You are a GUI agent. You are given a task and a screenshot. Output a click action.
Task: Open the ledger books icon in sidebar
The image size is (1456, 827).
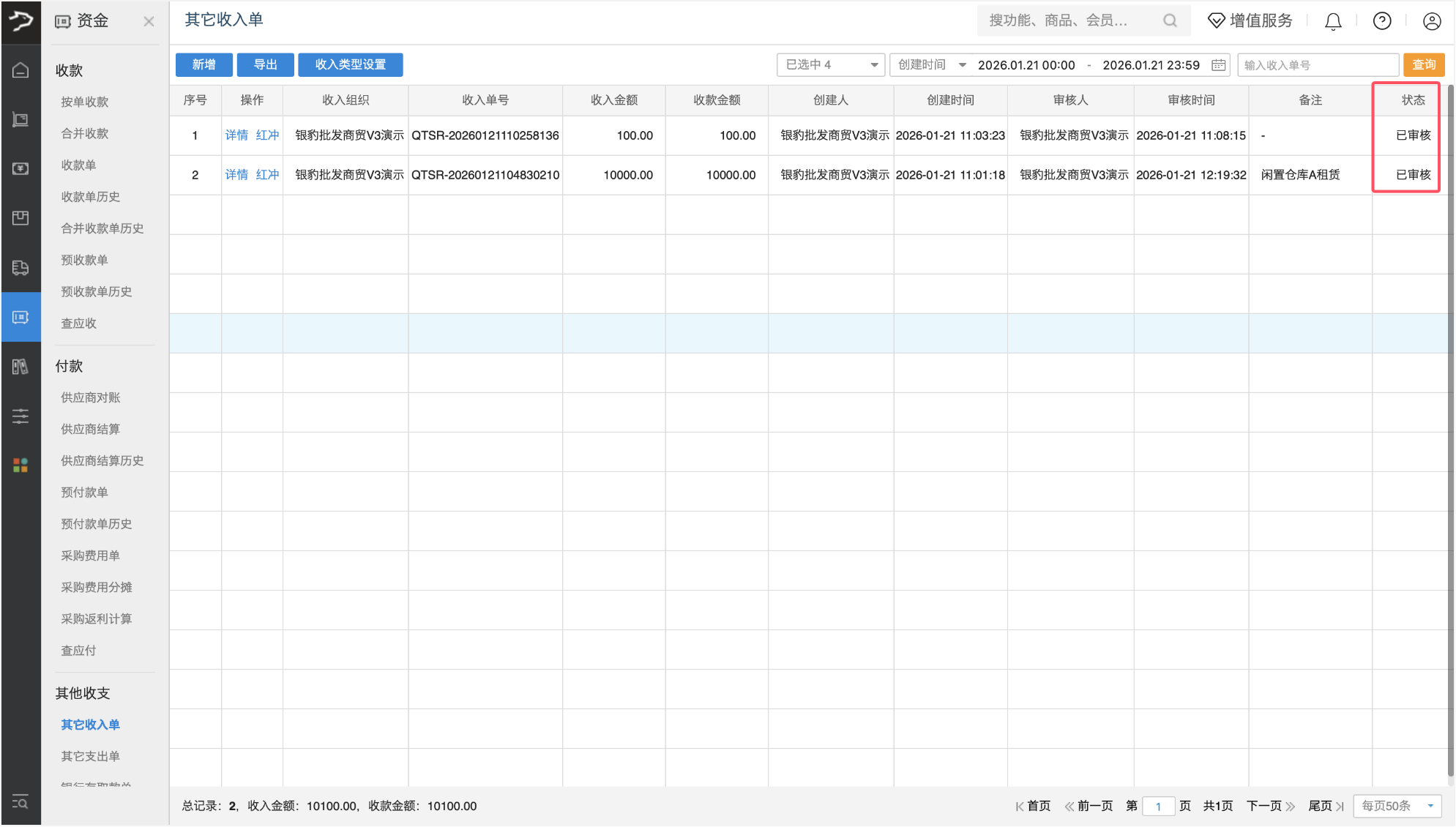click(21, 367)
